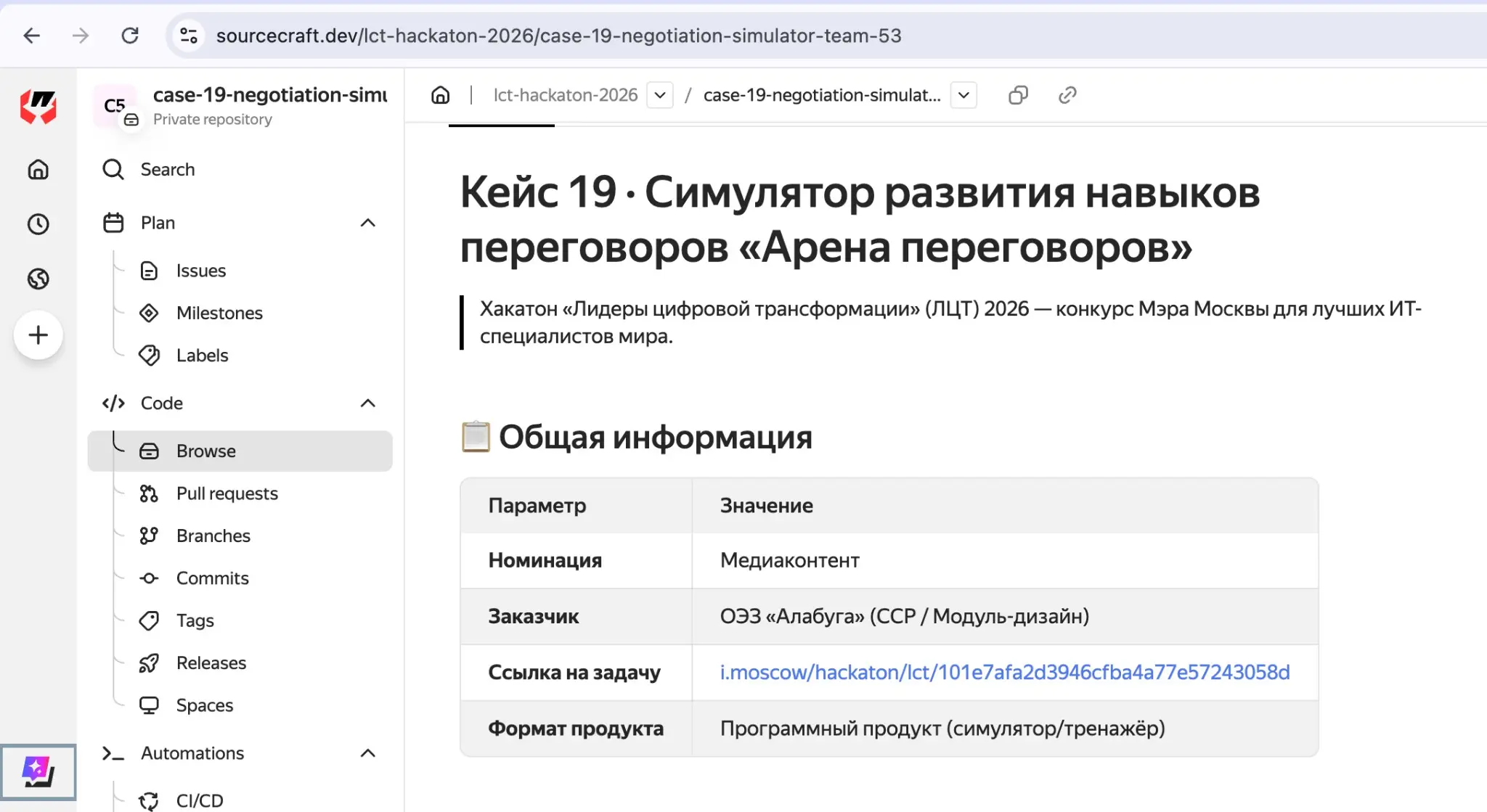
Task: Click the Private repository label
Action: [212, 119]
